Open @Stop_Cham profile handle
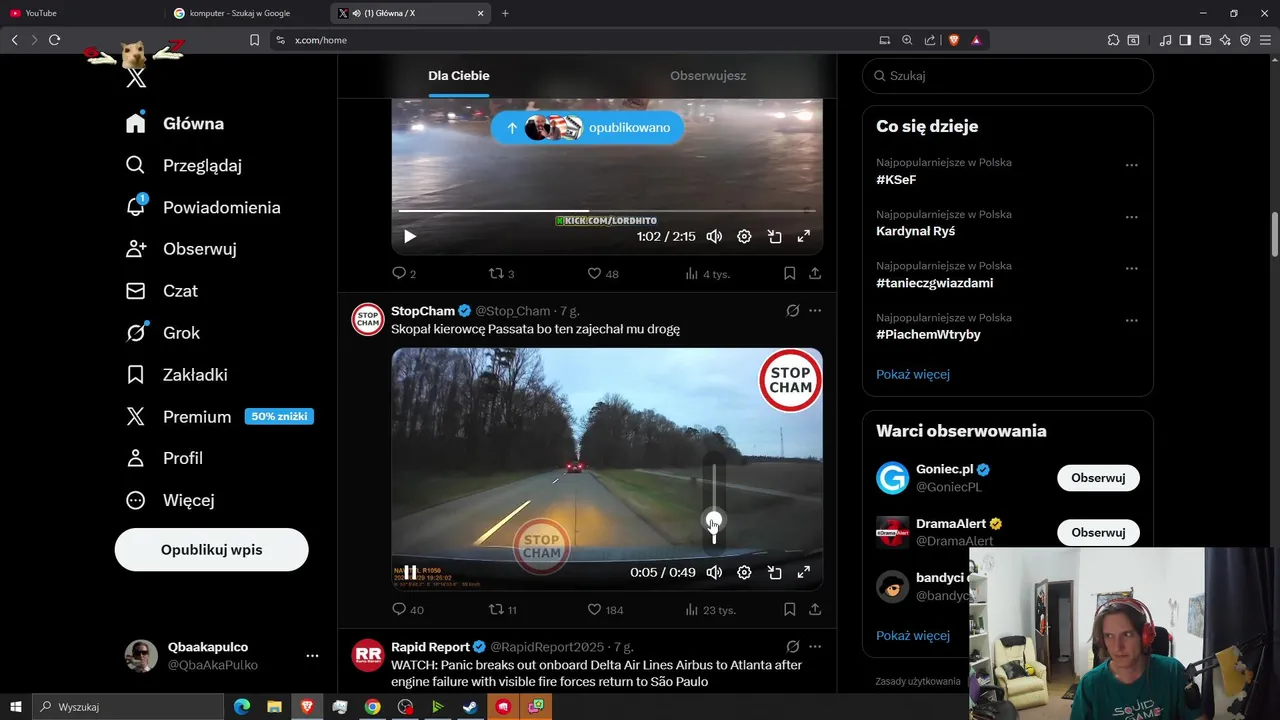The width and height of the screenshot is (1280, 720). click(x=513, y=311)
